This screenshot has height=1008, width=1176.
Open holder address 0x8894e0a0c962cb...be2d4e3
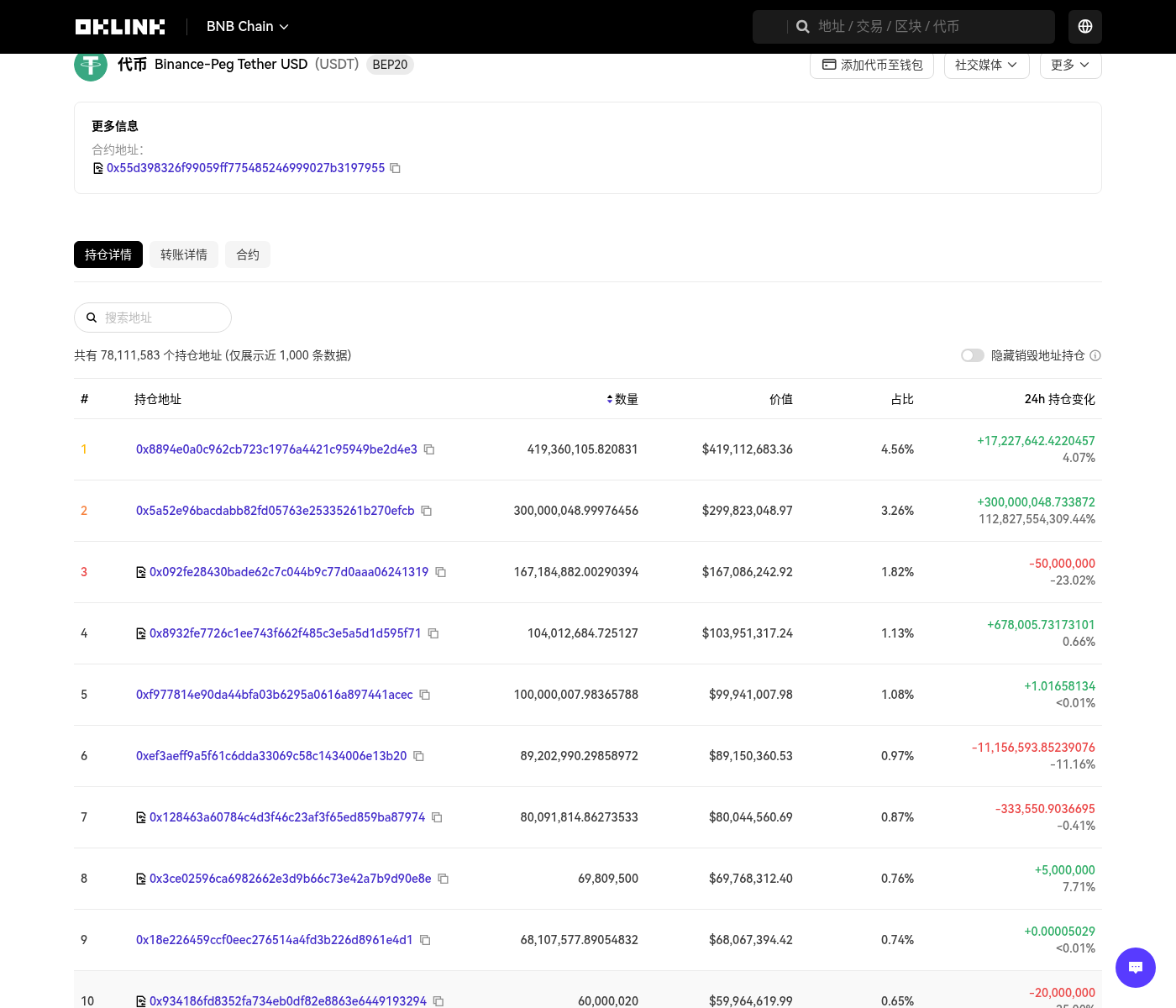pos(276,449)
